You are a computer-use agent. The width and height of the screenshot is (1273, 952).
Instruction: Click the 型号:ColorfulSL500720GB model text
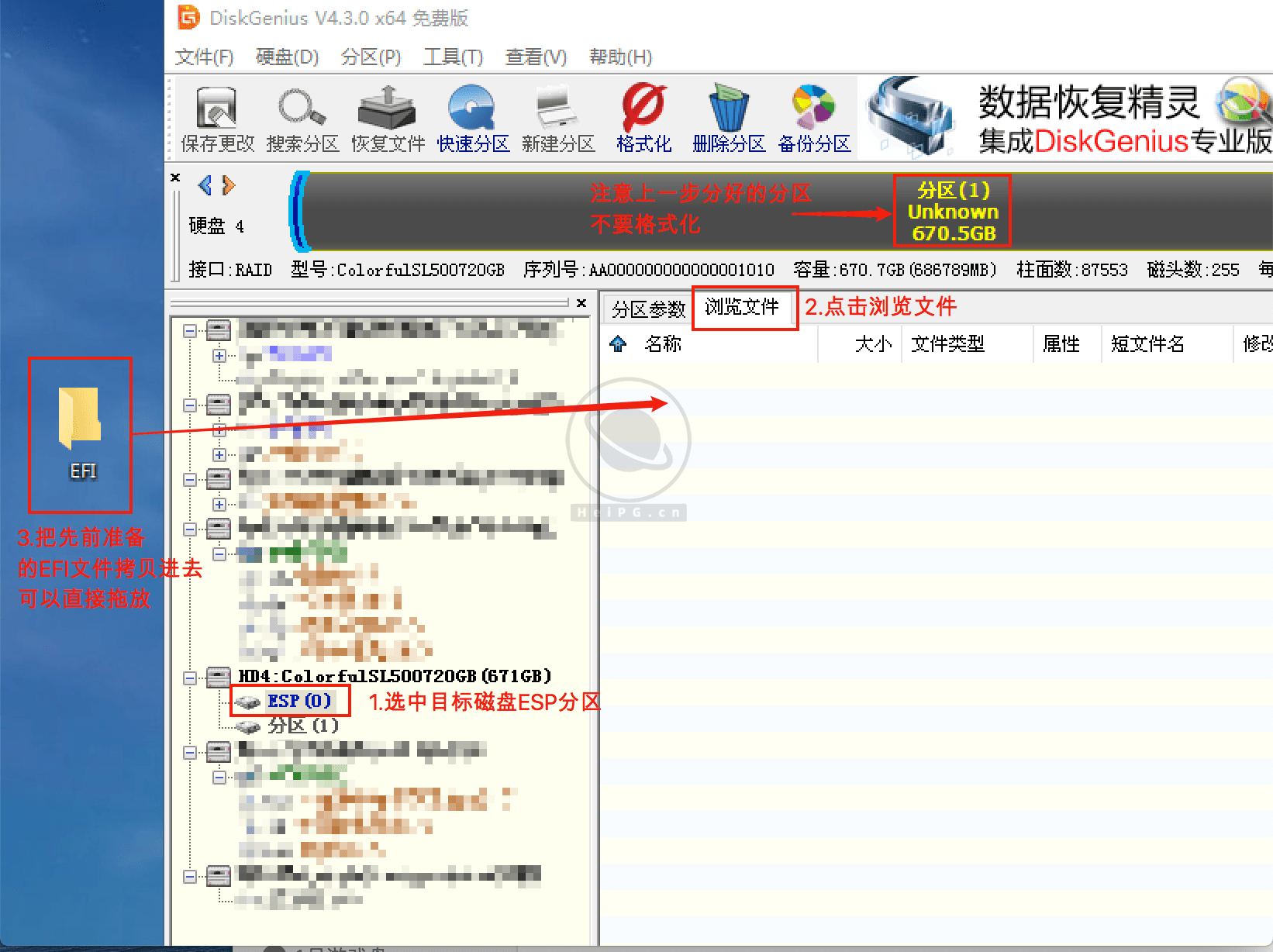pos(398,270)
